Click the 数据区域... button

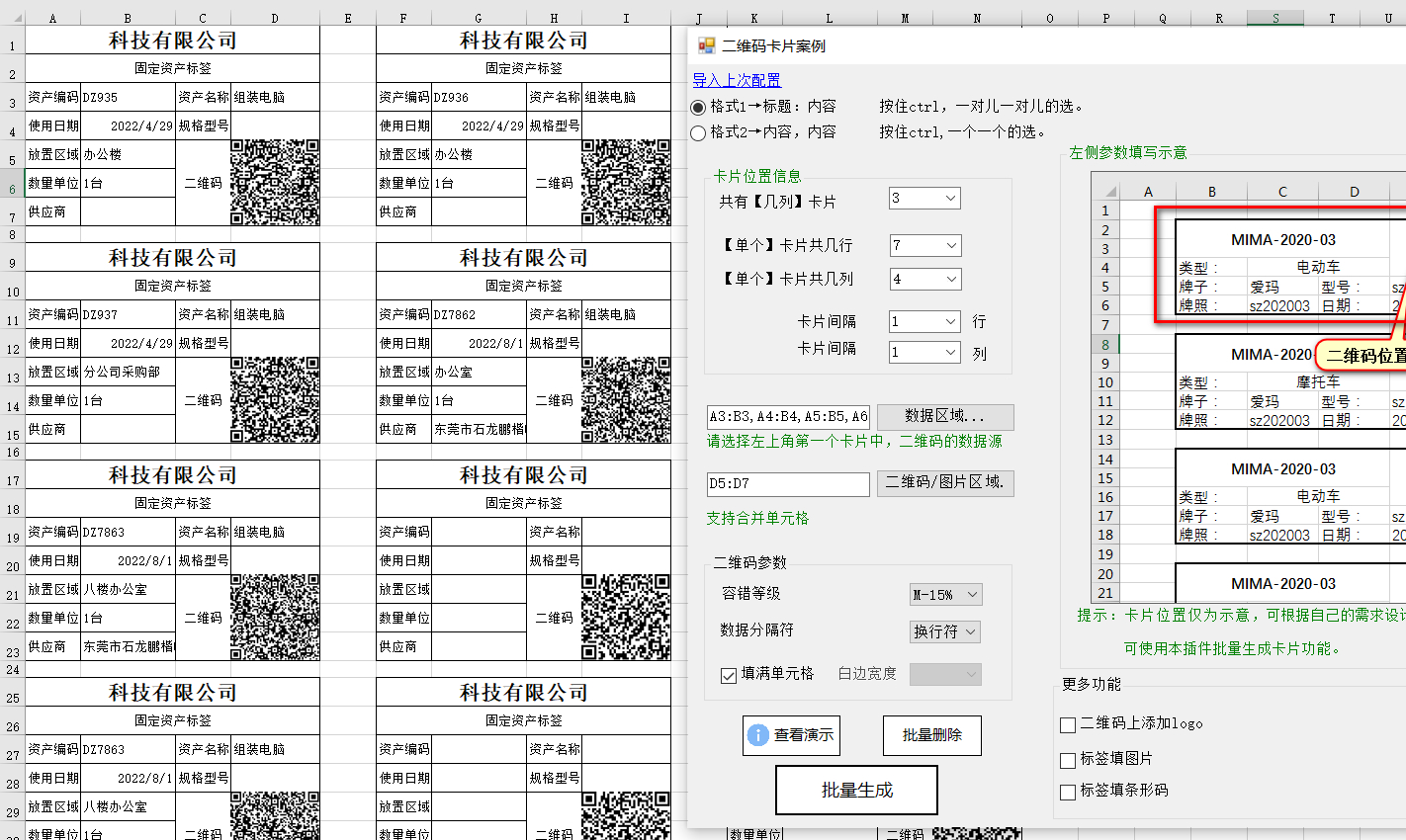[x=945, y=416]
